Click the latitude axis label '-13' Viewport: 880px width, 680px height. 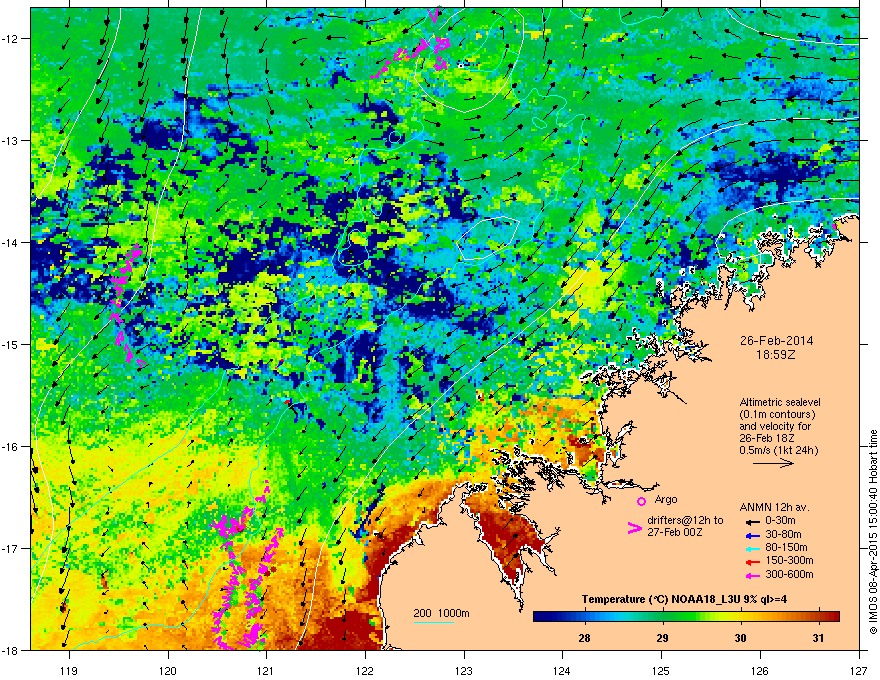pos(11,140)
